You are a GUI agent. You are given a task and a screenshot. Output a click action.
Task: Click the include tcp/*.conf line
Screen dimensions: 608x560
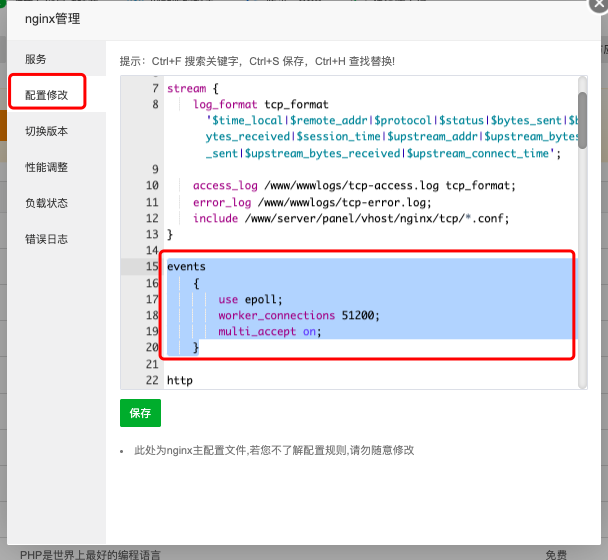pos(351,218)
